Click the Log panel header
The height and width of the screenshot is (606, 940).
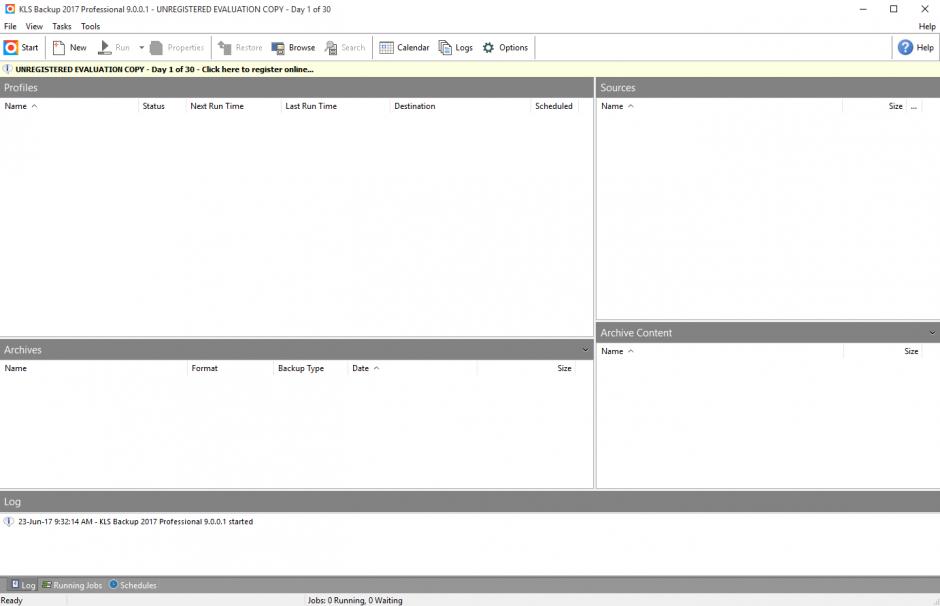coord(470,502)
